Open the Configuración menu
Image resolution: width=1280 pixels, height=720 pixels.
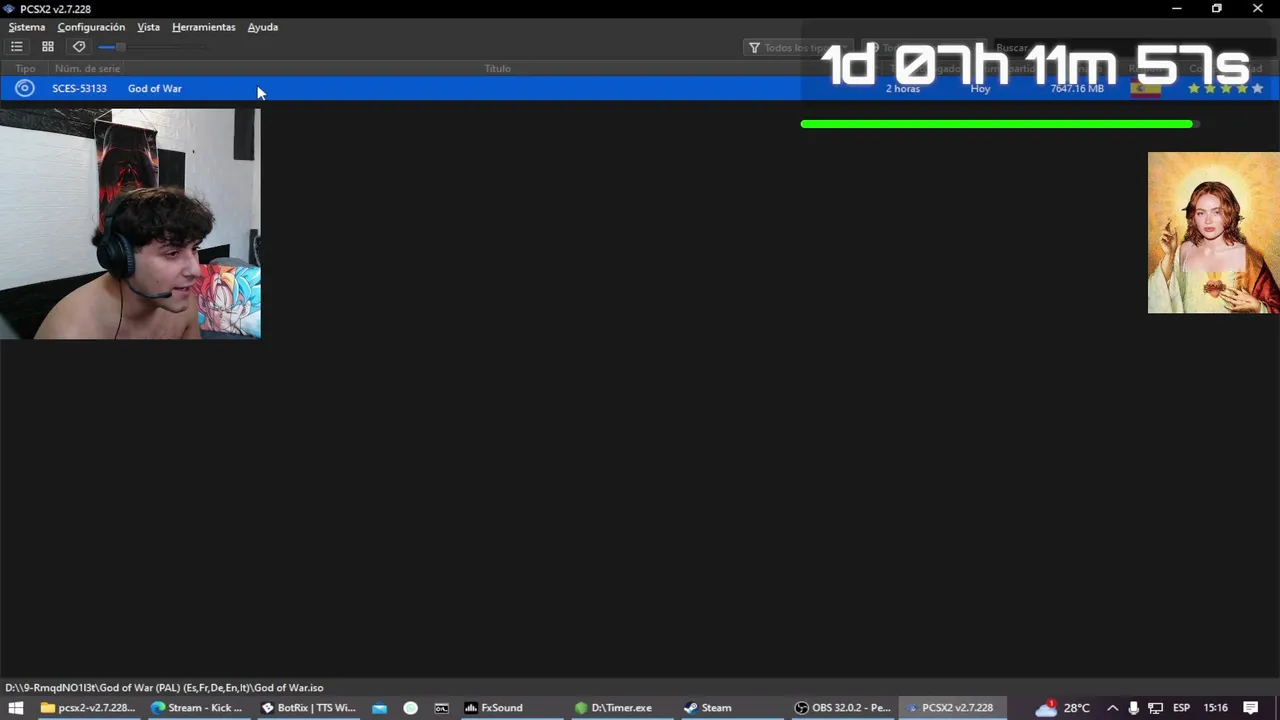tap(91, 27)
